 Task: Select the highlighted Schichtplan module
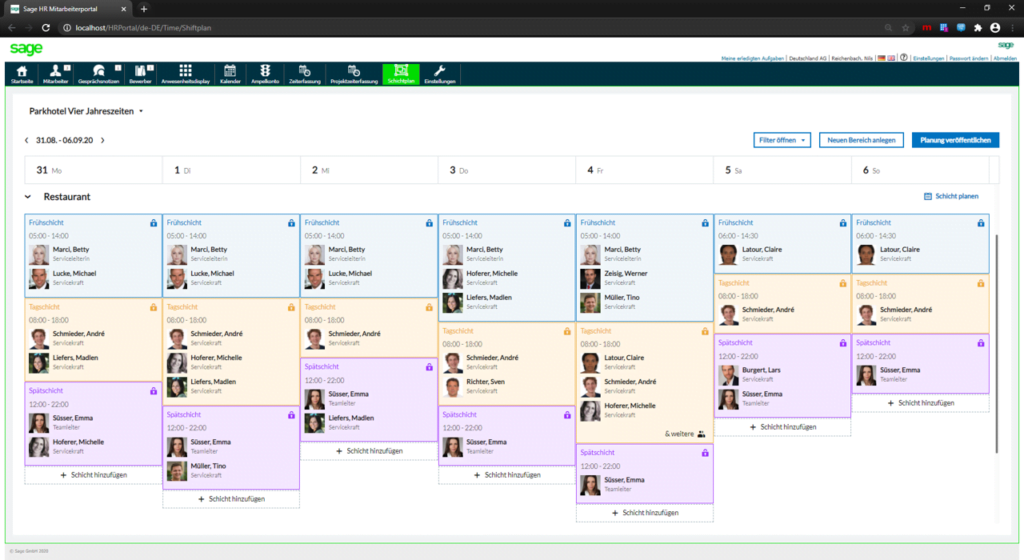[x=401, y=74]
